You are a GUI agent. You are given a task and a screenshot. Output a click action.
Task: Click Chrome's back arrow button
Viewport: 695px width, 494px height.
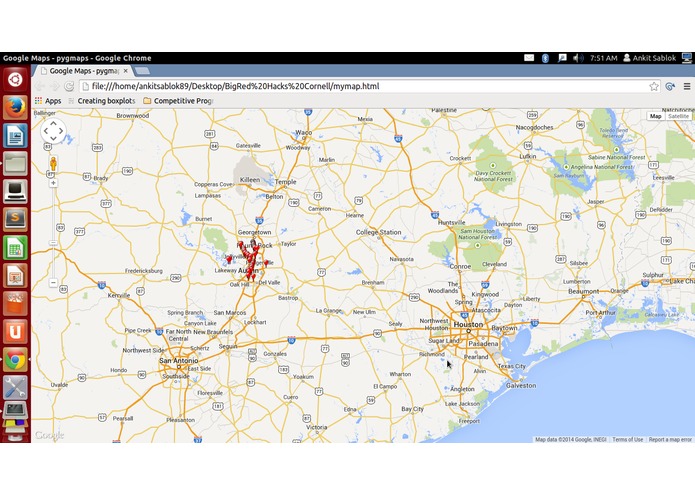40,86
